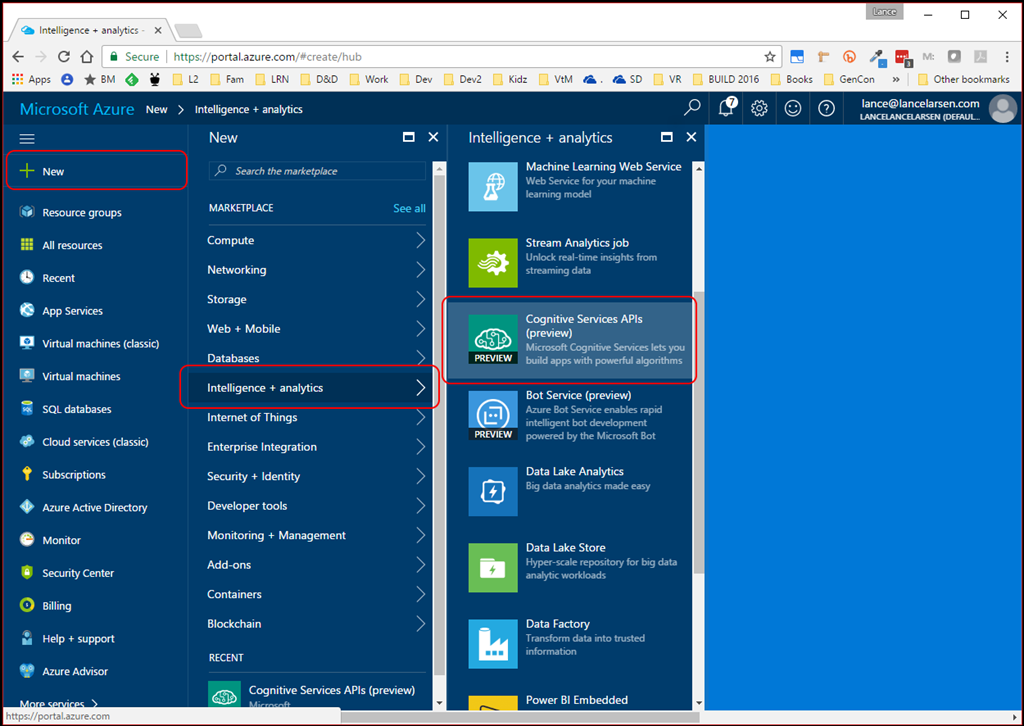Open the portal settings gear

pyautogui.click(x=759, y=108)
